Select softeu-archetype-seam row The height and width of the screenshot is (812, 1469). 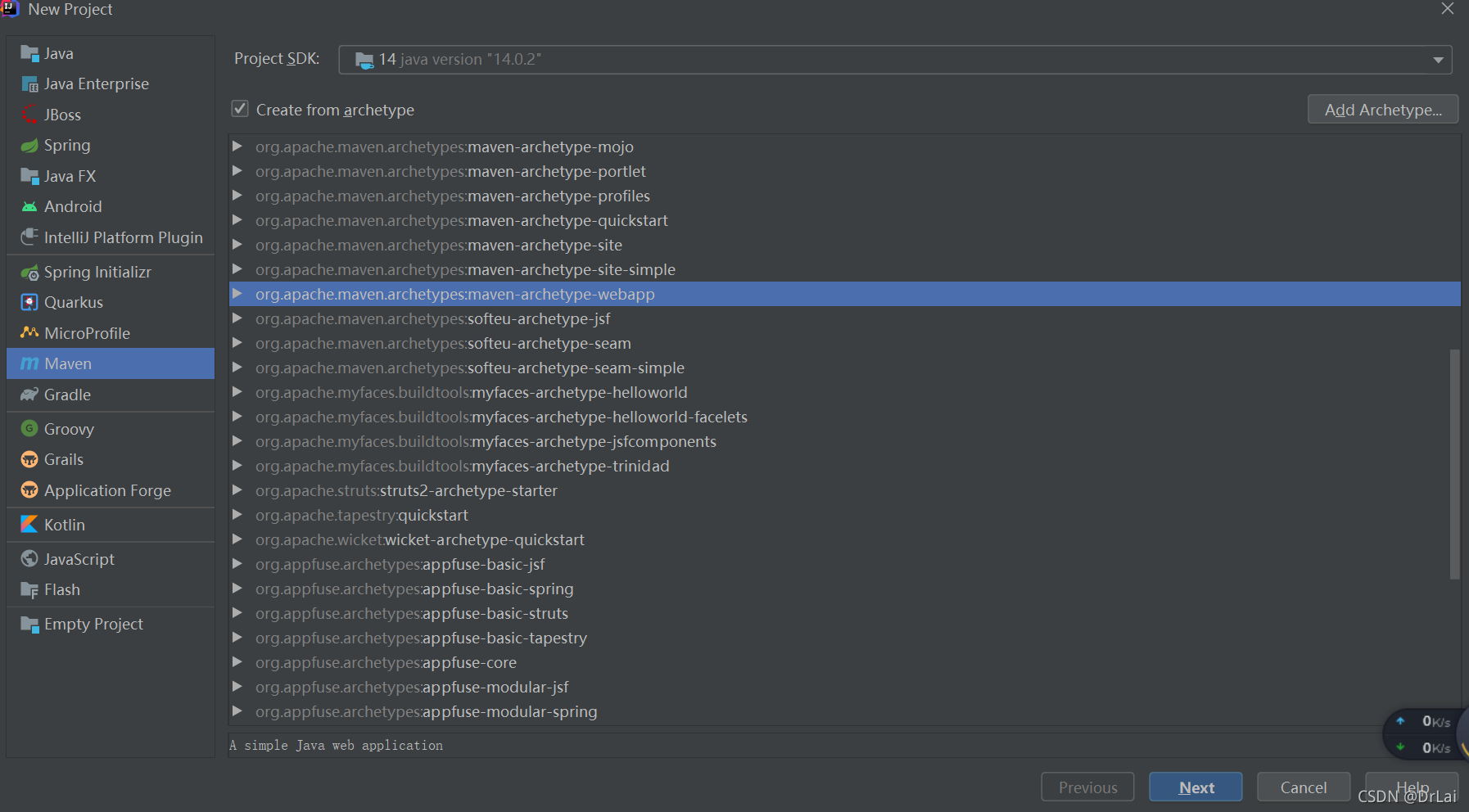(845, 343)
